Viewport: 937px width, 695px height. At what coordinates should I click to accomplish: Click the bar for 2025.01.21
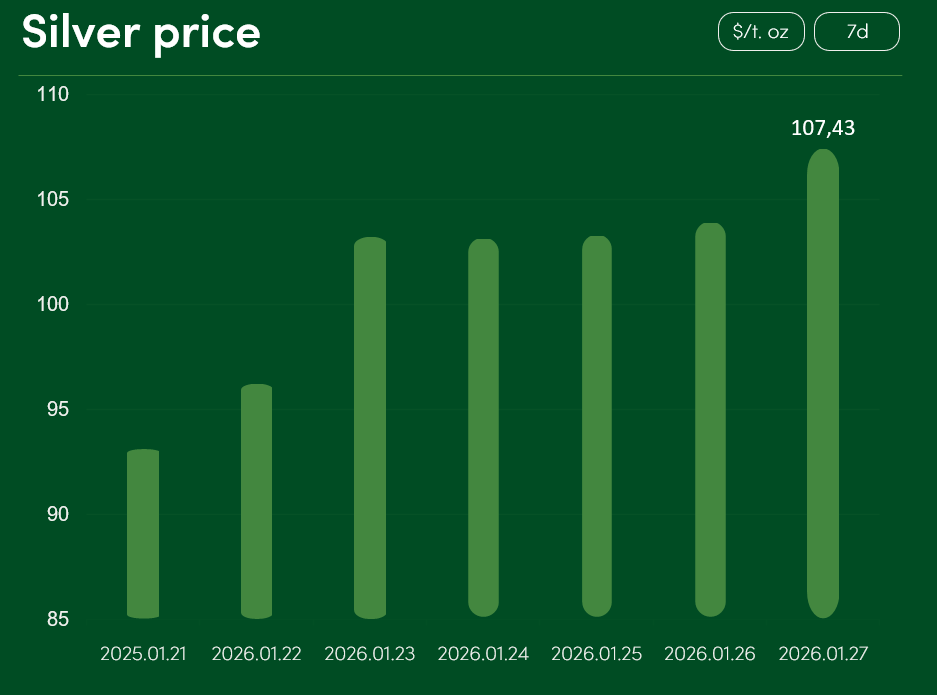144,534
